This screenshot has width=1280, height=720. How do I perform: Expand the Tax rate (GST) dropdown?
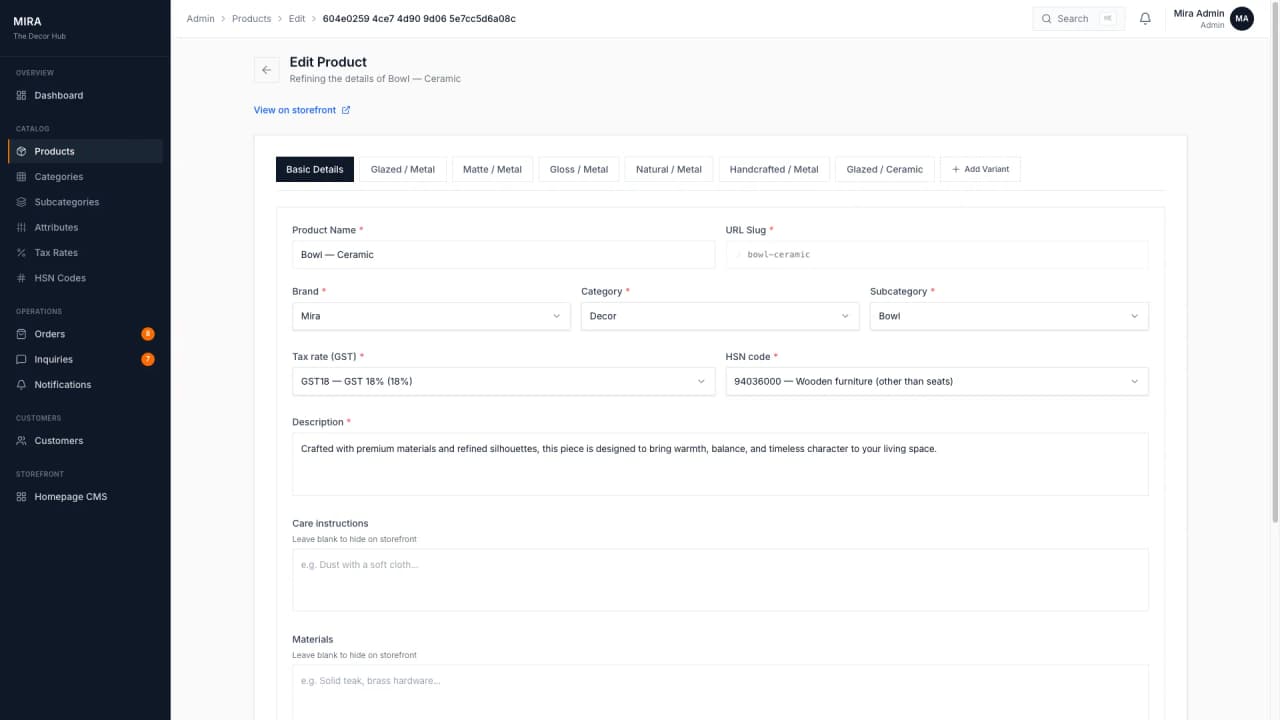503,381
